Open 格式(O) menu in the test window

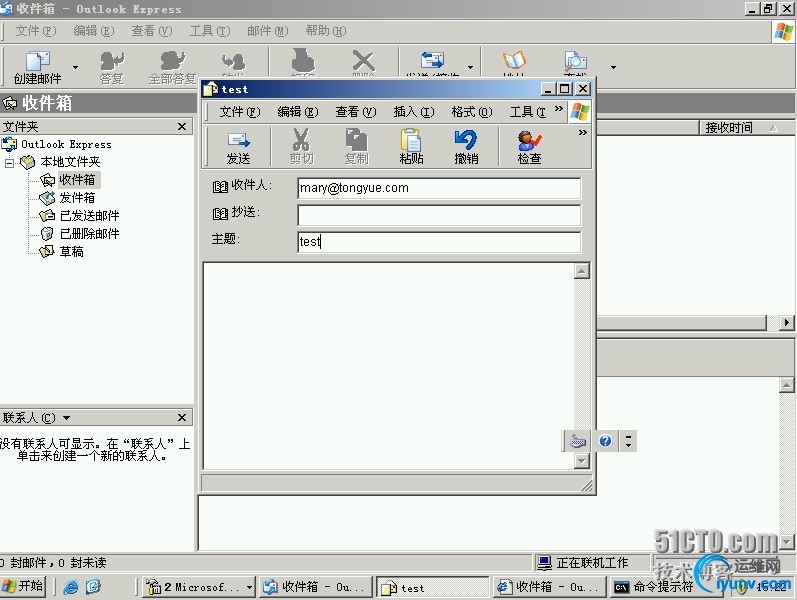pyautogui.click(x=472, y=111)
